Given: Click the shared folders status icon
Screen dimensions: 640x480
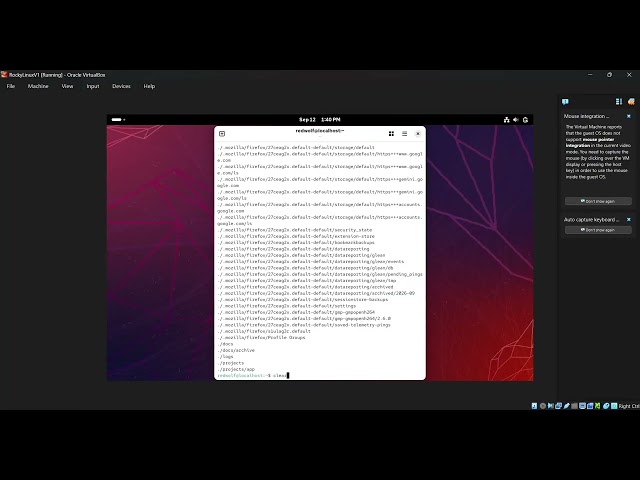Looking at the screenshot, I should [x=574, y=406].
